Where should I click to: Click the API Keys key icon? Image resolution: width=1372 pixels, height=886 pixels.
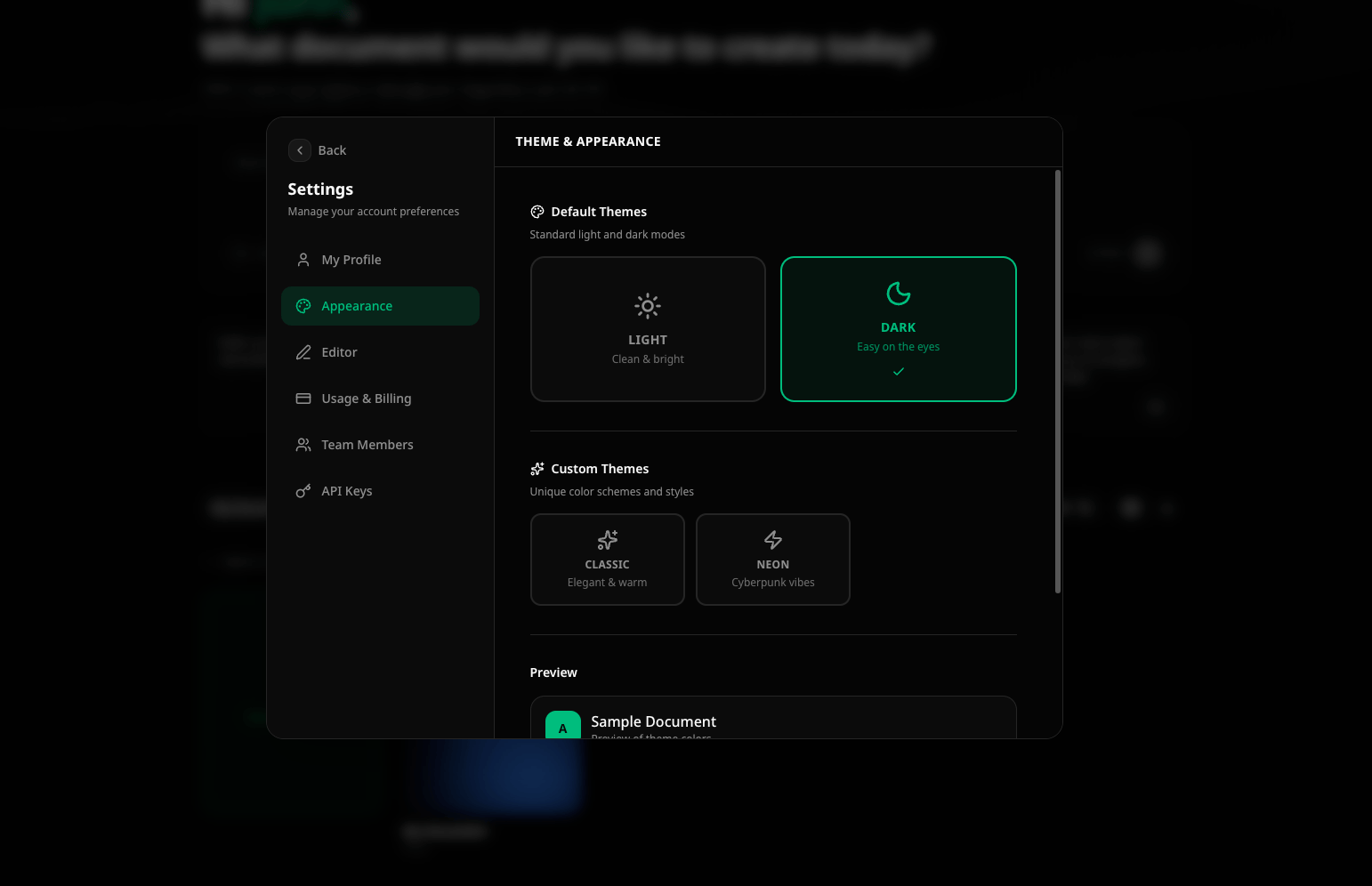tap(303, 491)
